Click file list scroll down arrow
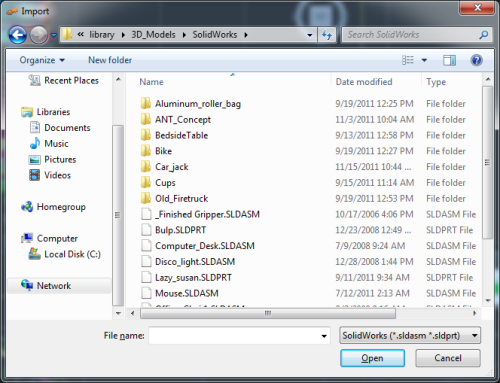The height and width of the screenshot is (383, 500). click(488, 301)
